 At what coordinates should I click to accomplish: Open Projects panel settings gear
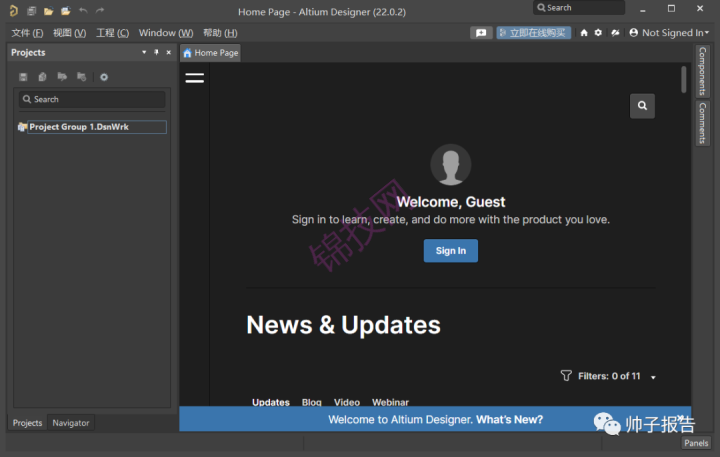(x=104, y=77)
